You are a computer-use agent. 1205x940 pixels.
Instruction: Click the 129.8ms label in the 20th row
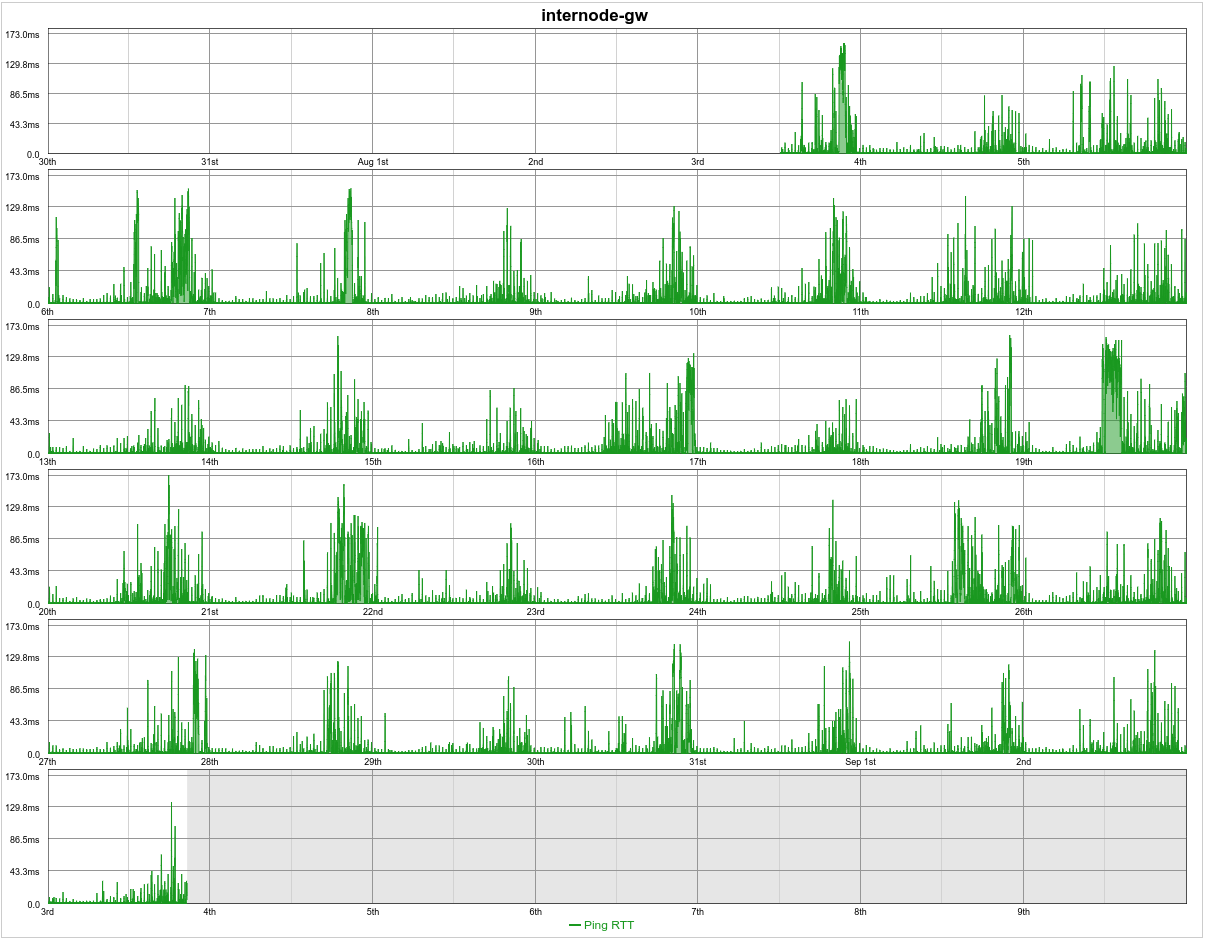click(x=23, y=508)
